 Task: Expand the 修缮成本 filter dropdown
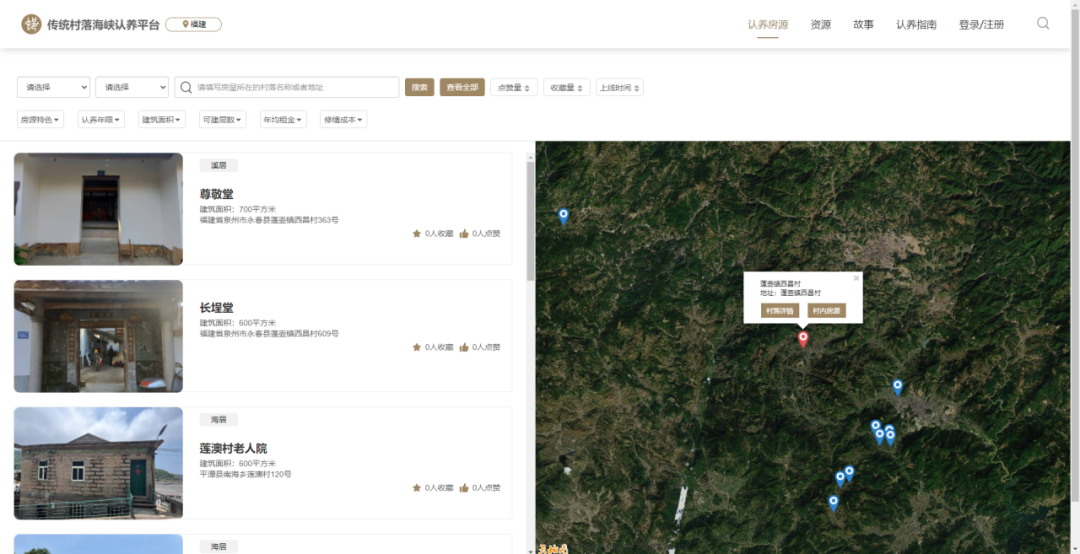[344, 119]
